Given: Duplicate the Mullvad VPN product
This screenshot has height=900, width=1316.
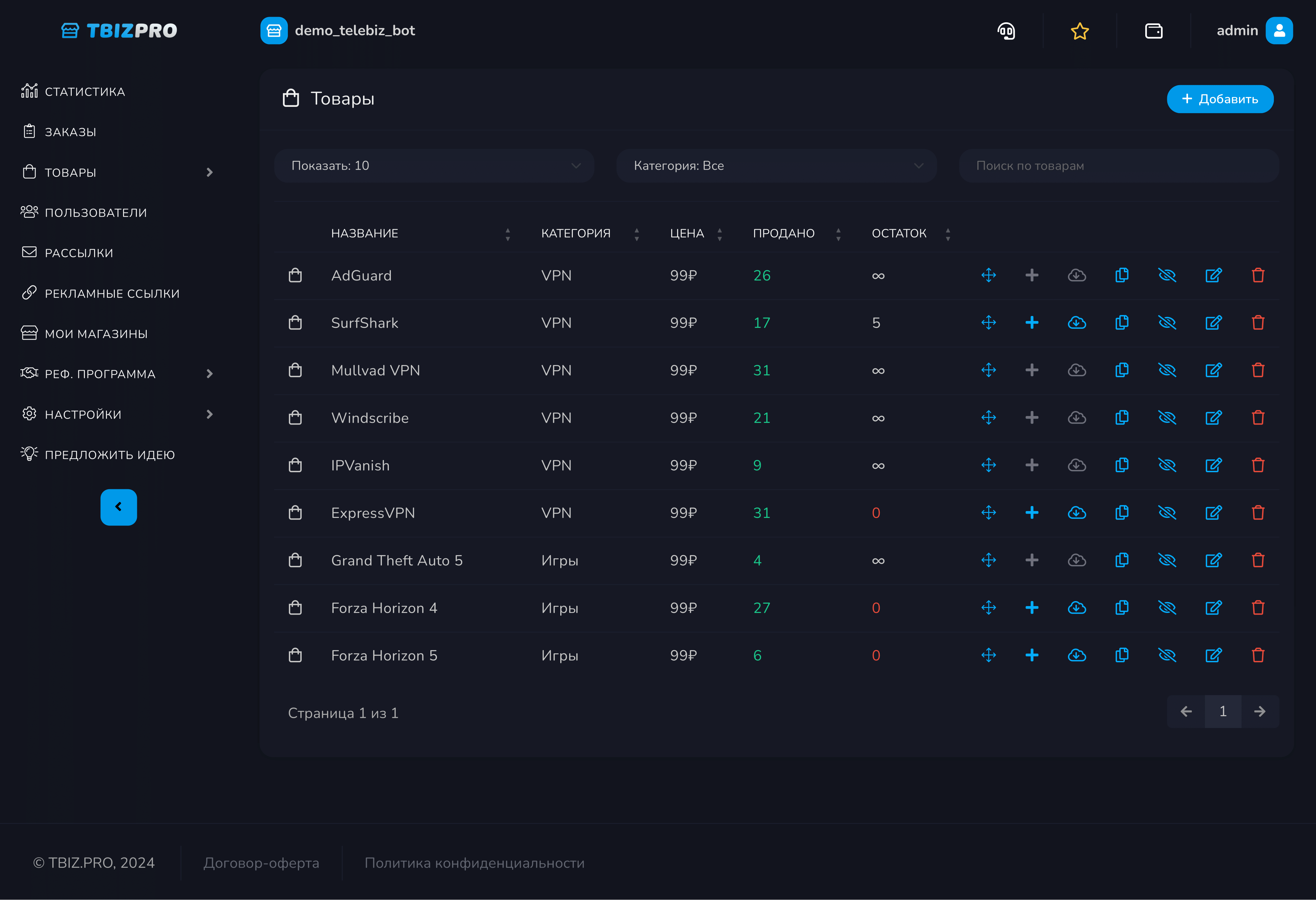Looking at the screenshot, I should (1121, 370).
